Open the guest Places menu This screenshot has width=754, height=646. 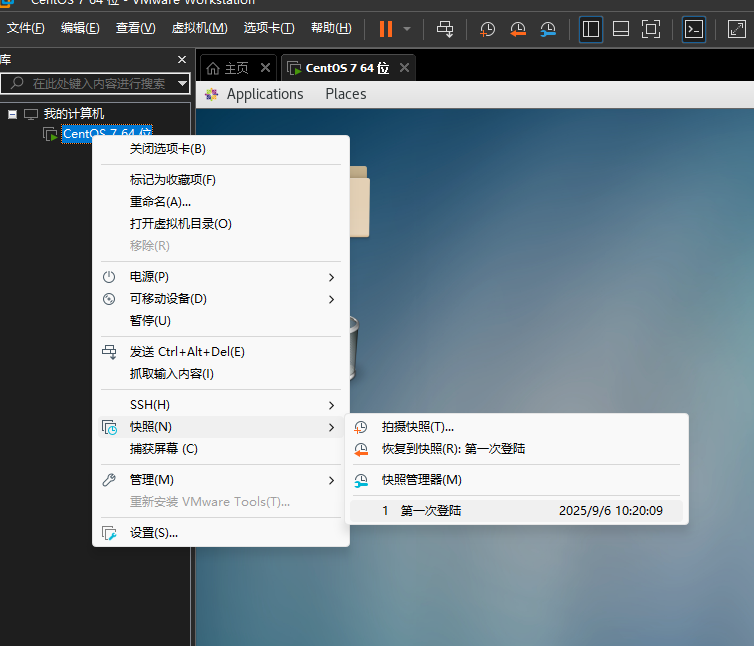pos(346,94)
